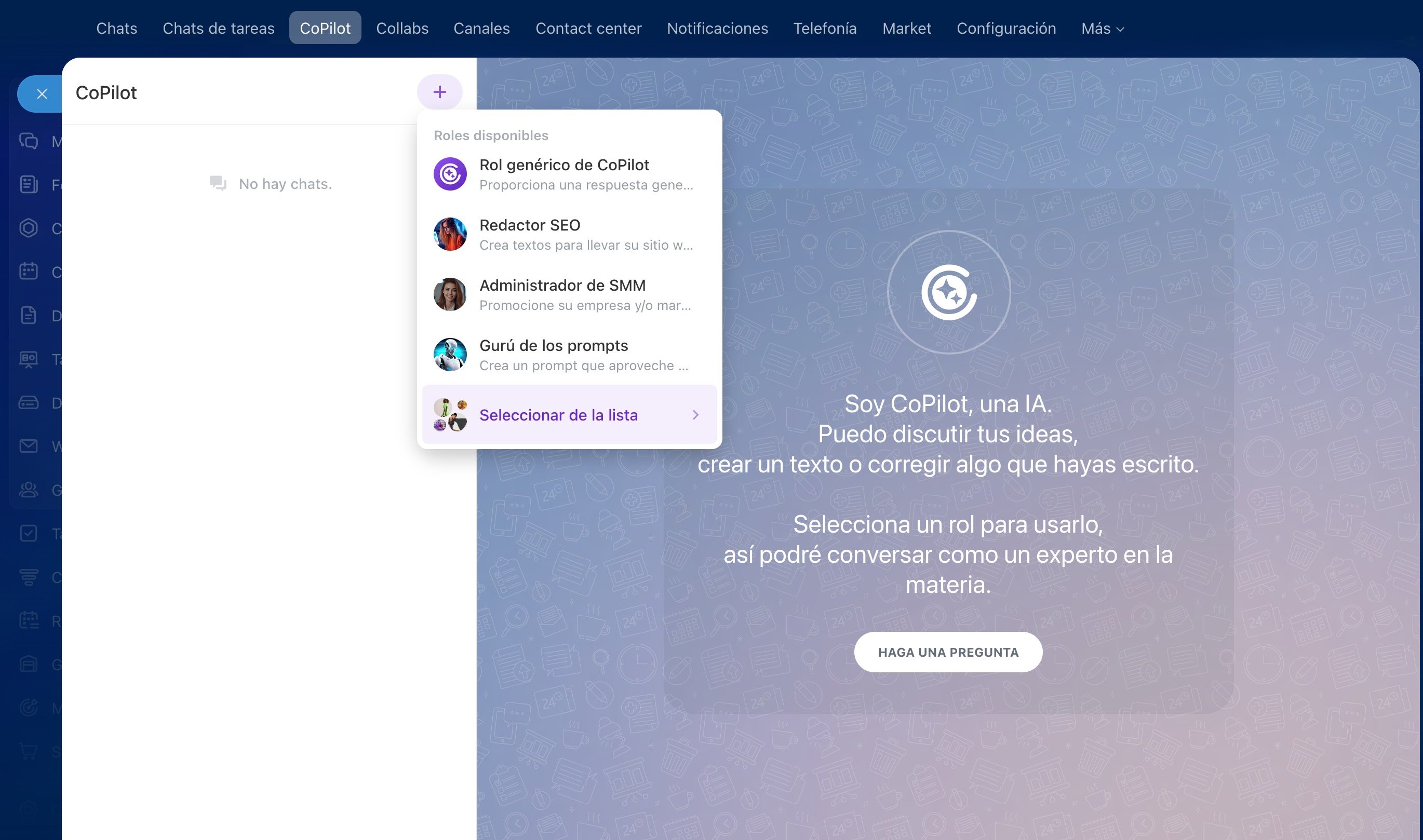Viewport: 1423px width, 840px height.
Task: Open Chats de tareas tab
Action: click(218, 29)
